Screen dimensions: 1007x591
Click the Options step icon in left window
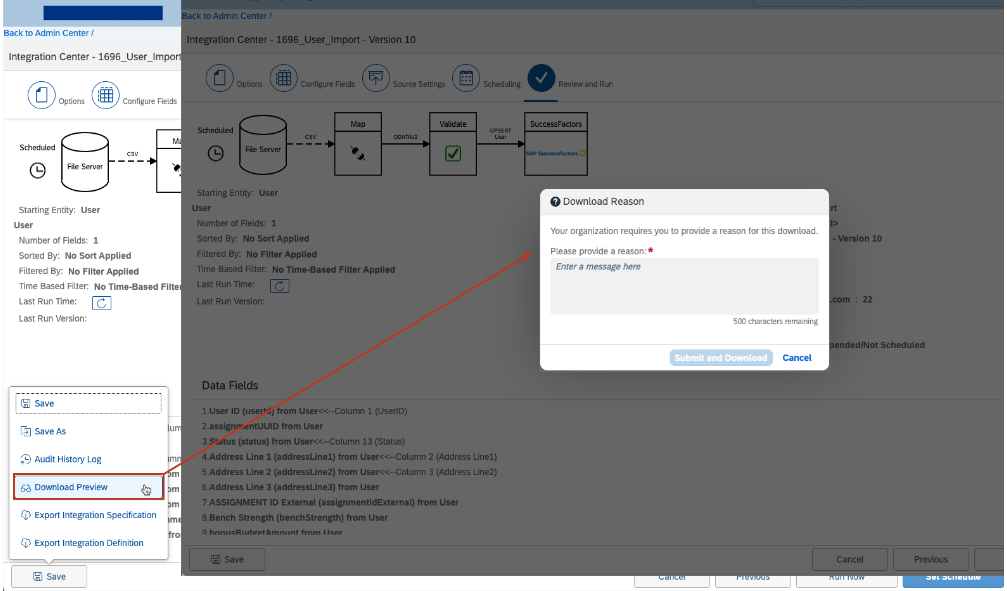pos(42,96)
